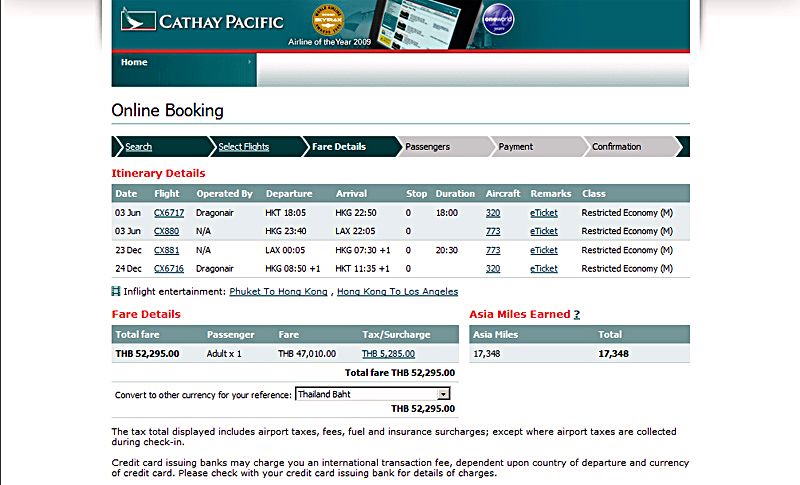Open the Home navigation item
Image resolution: width=800 pixels, height=485 pixels.
click(x=134, y=62)
